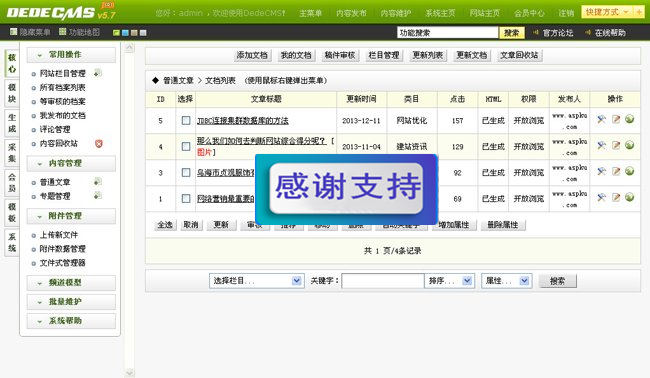Open 文件式管理器 in the sidebar

point(63,263)
